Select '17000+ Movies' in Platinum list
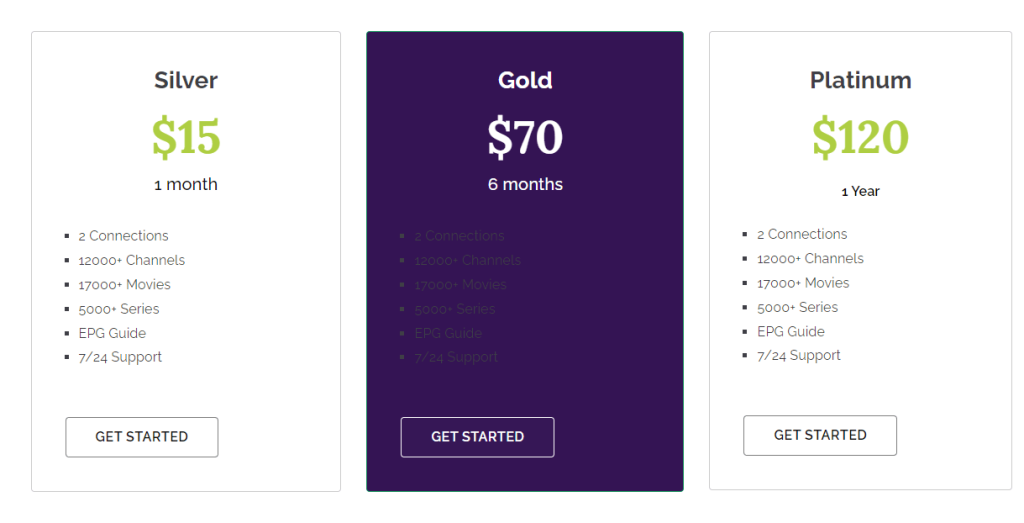This screenshot has width=1024, height=523. point(803,283)
